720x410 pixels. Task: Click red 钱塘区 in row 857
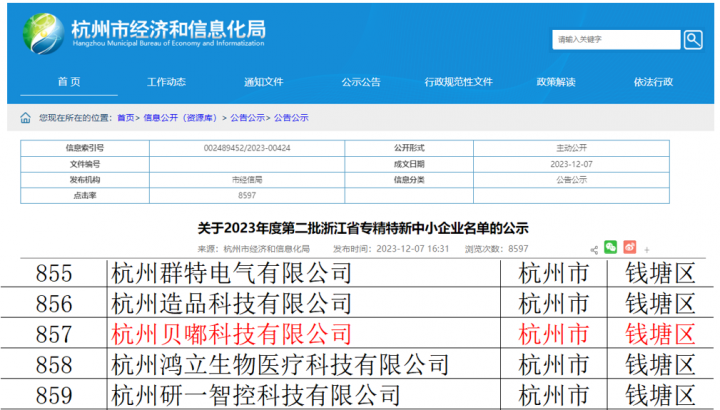coord(660,334)
